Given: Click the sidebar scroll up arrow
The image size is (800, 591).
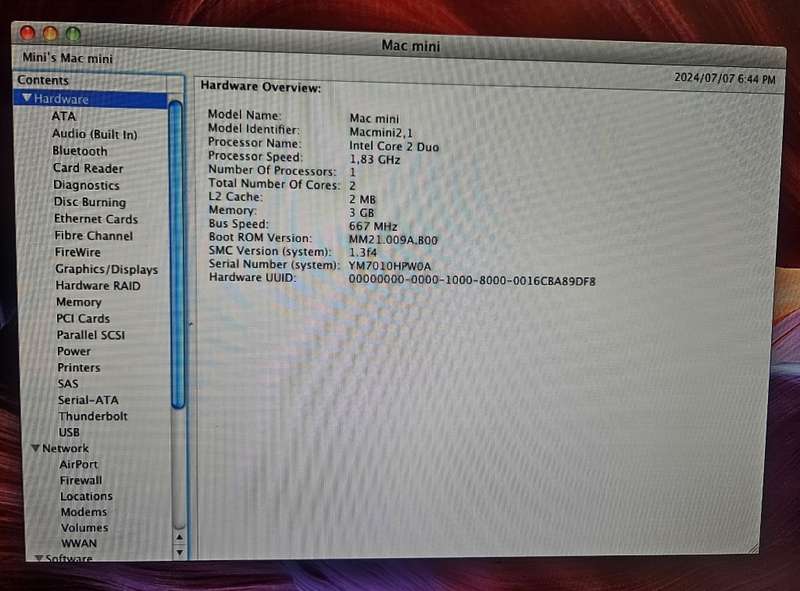Looking at the screenshot, I should click(x=179, y=538).
